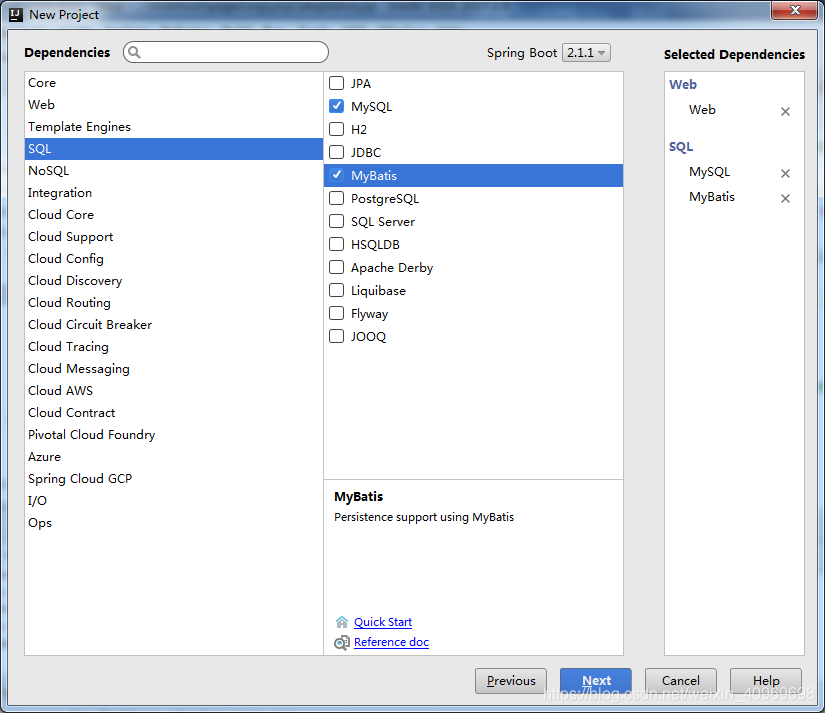Open the Spring Boot version dropdown
The width and height of the screenshot is (825, 713).
pos(586,53)
